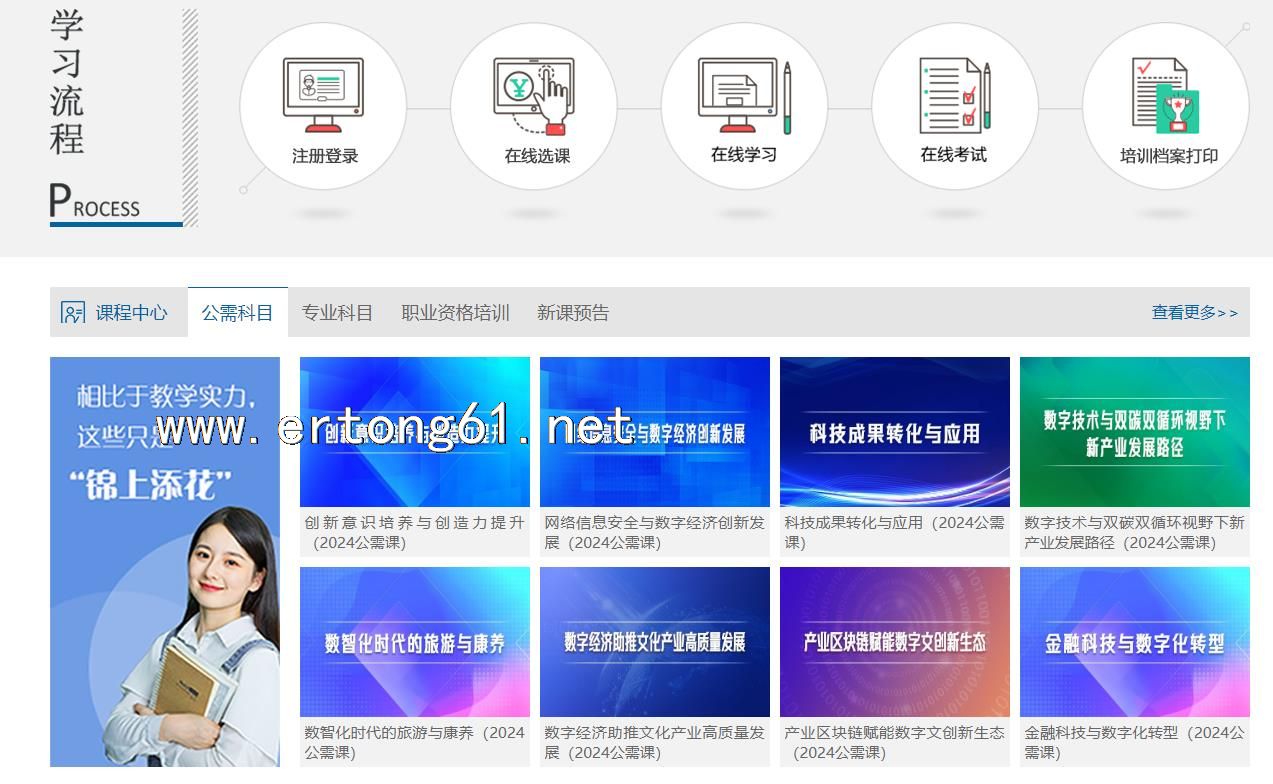1273x784 pixels.
Task: Click the 网络信息安全与数字经济创新发展 title link
Action: [655, 532]
